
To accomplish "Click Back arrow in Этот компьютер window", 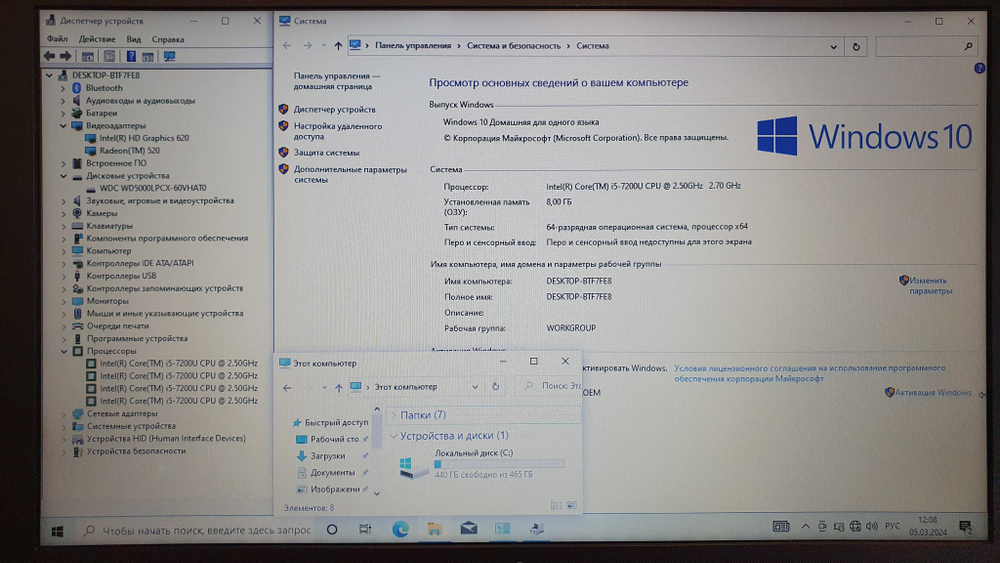I will click(x=287, y=387).
